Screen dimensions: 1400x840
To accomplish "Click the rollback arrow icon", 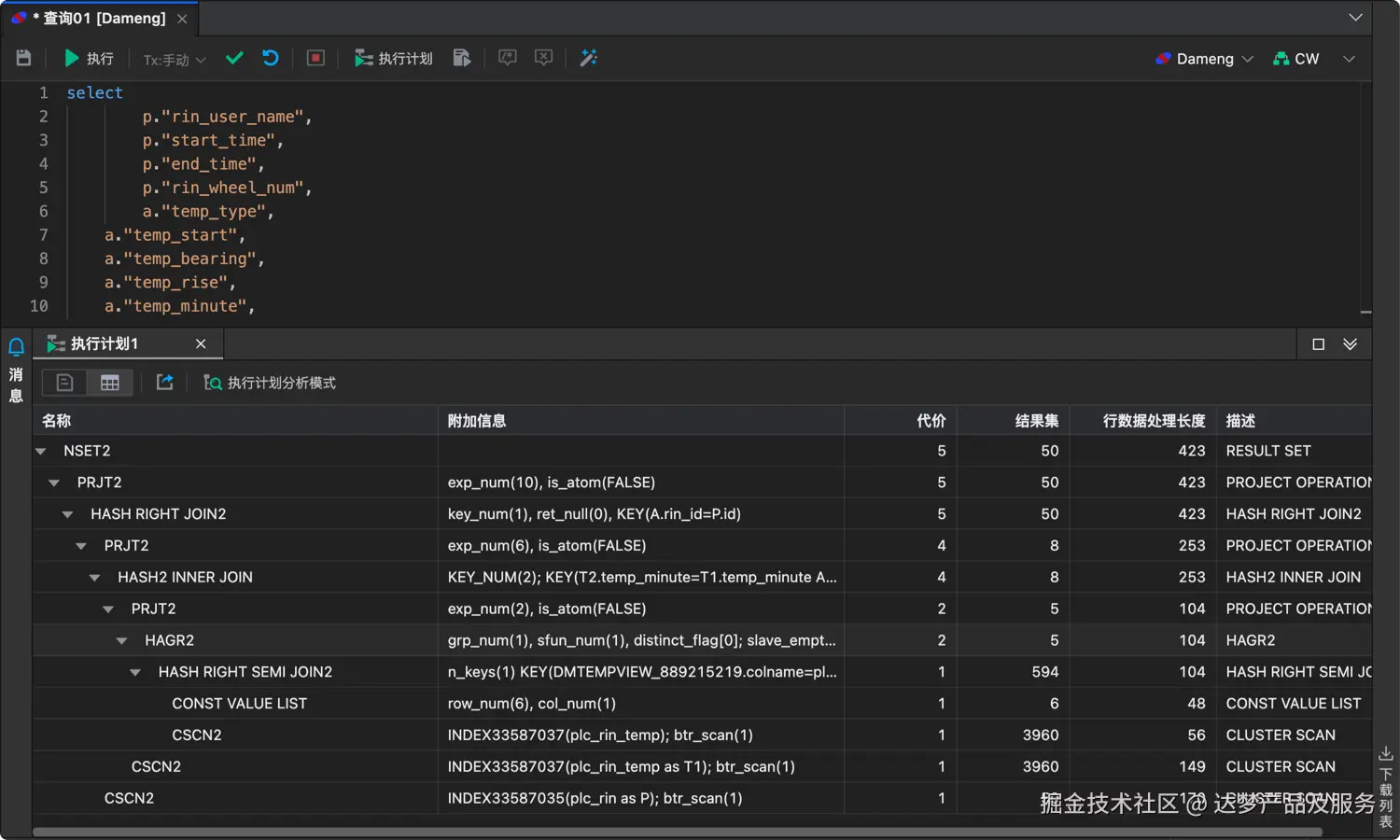I will 271,58.
